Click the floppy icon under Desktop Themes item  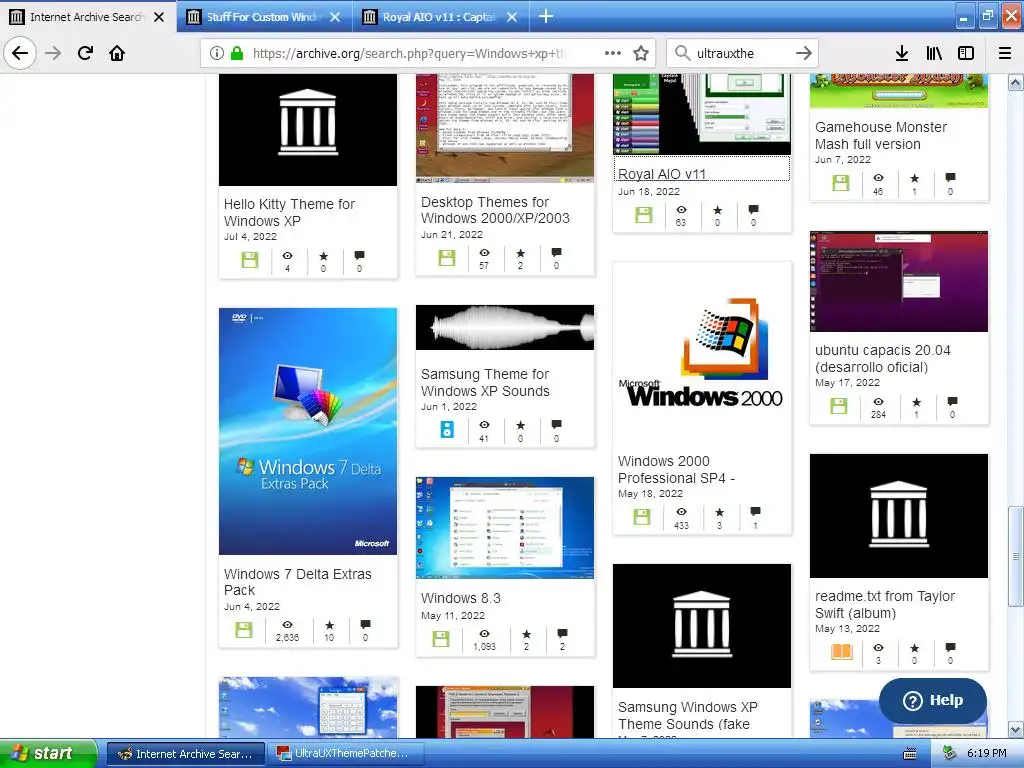[447, 257]
